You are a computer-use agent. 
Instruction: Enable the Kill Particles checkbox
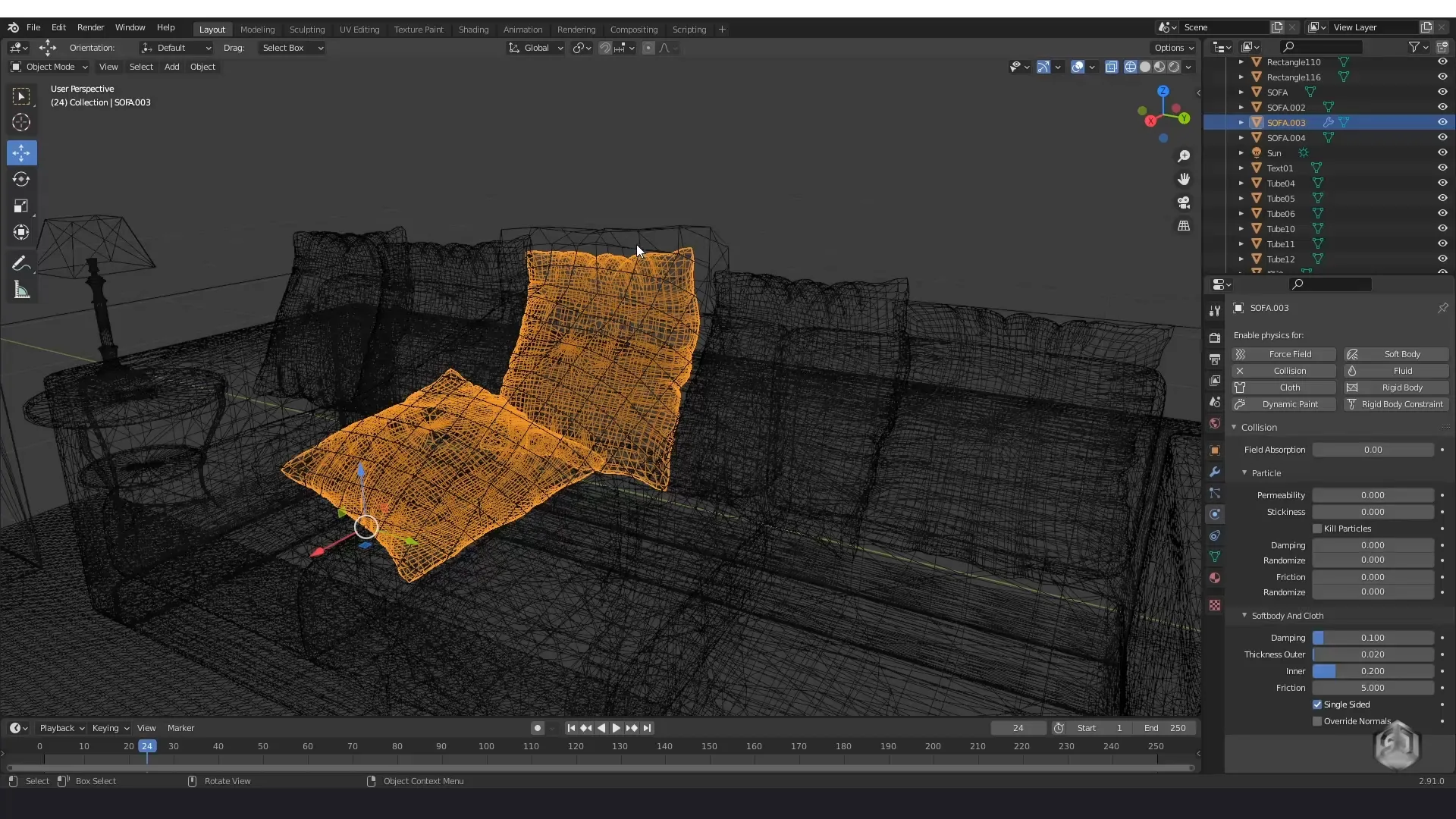pyautogui.click(x=1317, y=529)
